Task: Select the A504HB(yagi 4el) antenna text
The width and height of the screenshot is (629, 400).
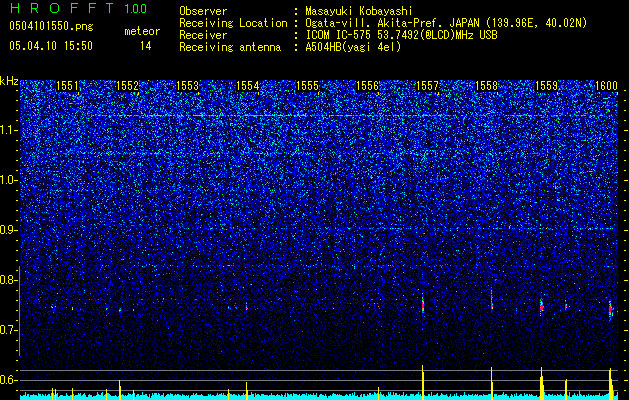Action: (x=353, y=47)
